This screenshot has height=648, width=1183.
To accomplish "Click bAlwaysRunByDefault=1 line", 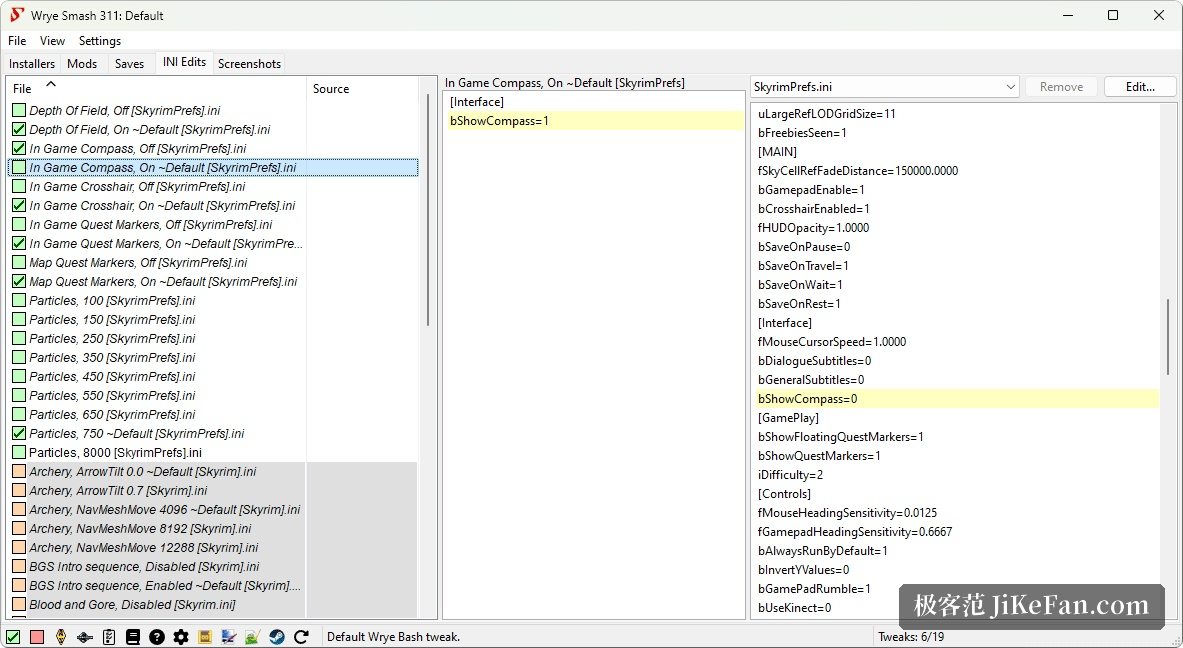I will (823, 551).
